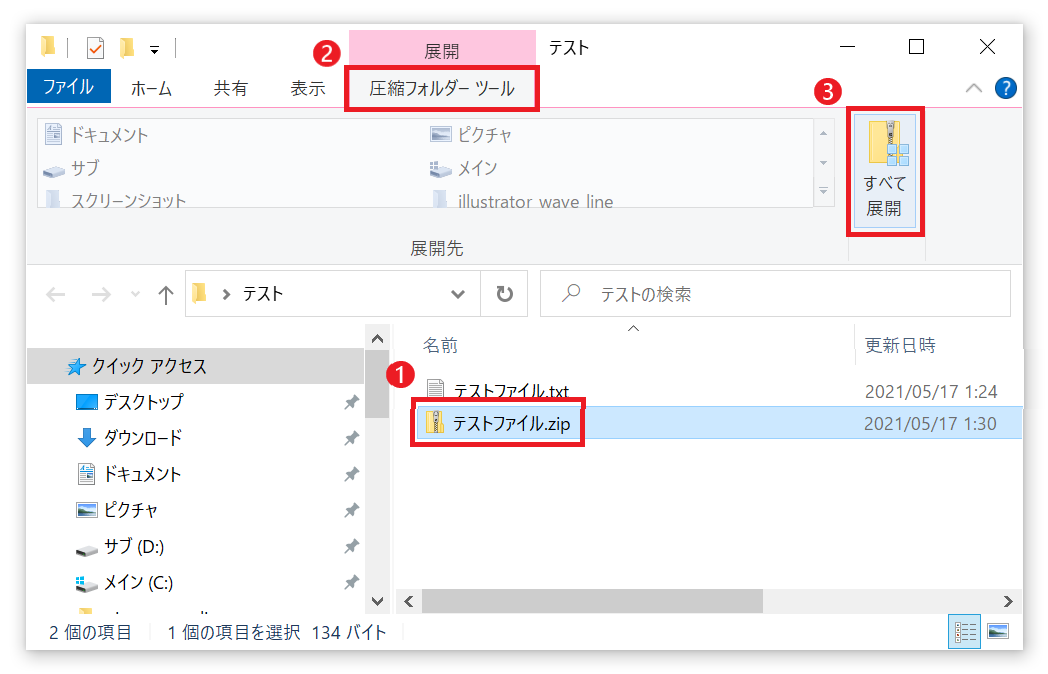Open the help question mark icon
1048x674 pixels.
pyautogui.click(x=1006, y=88)
